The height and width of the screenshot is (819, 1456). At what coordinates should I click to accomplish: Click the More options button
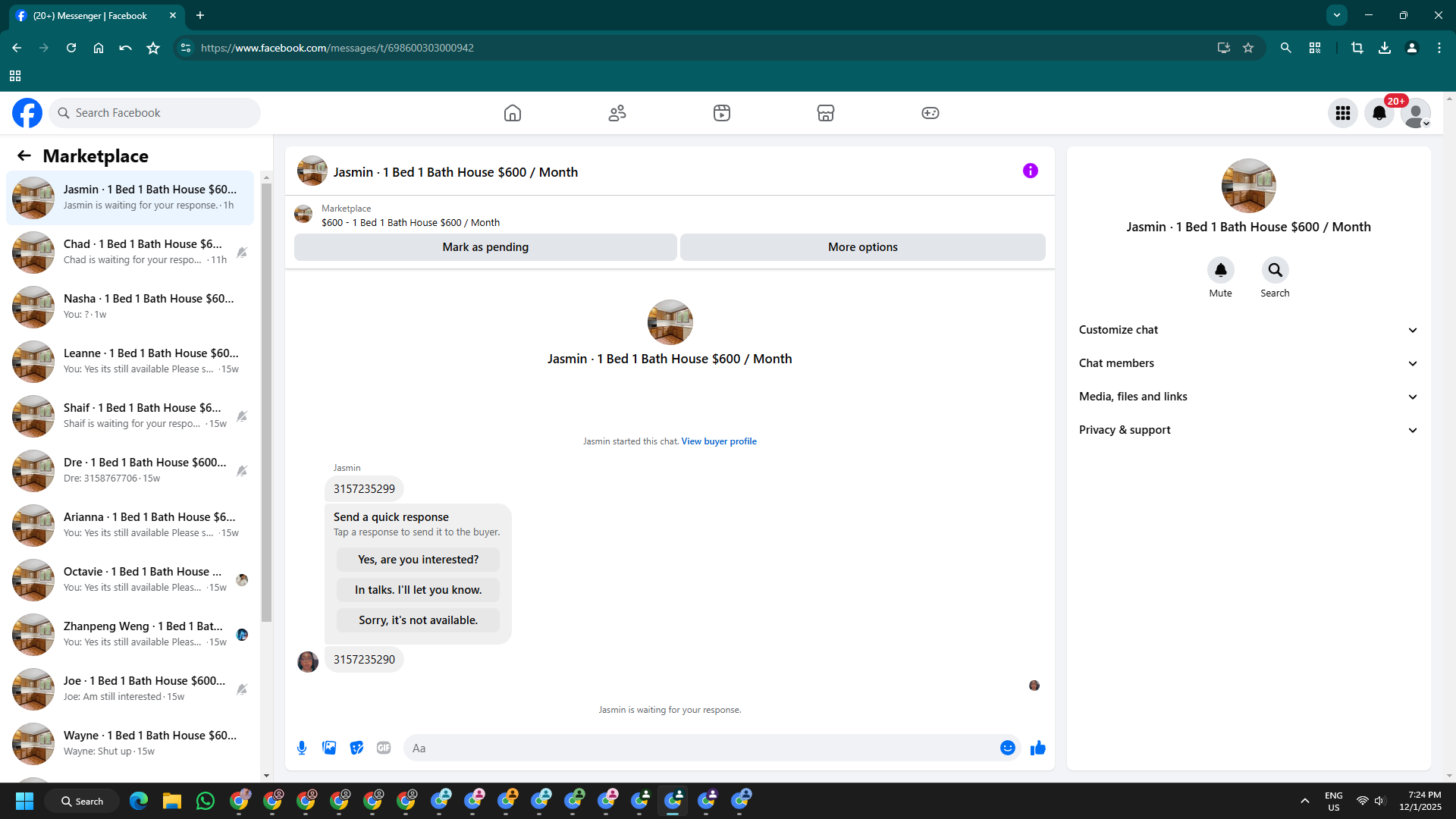863,247
